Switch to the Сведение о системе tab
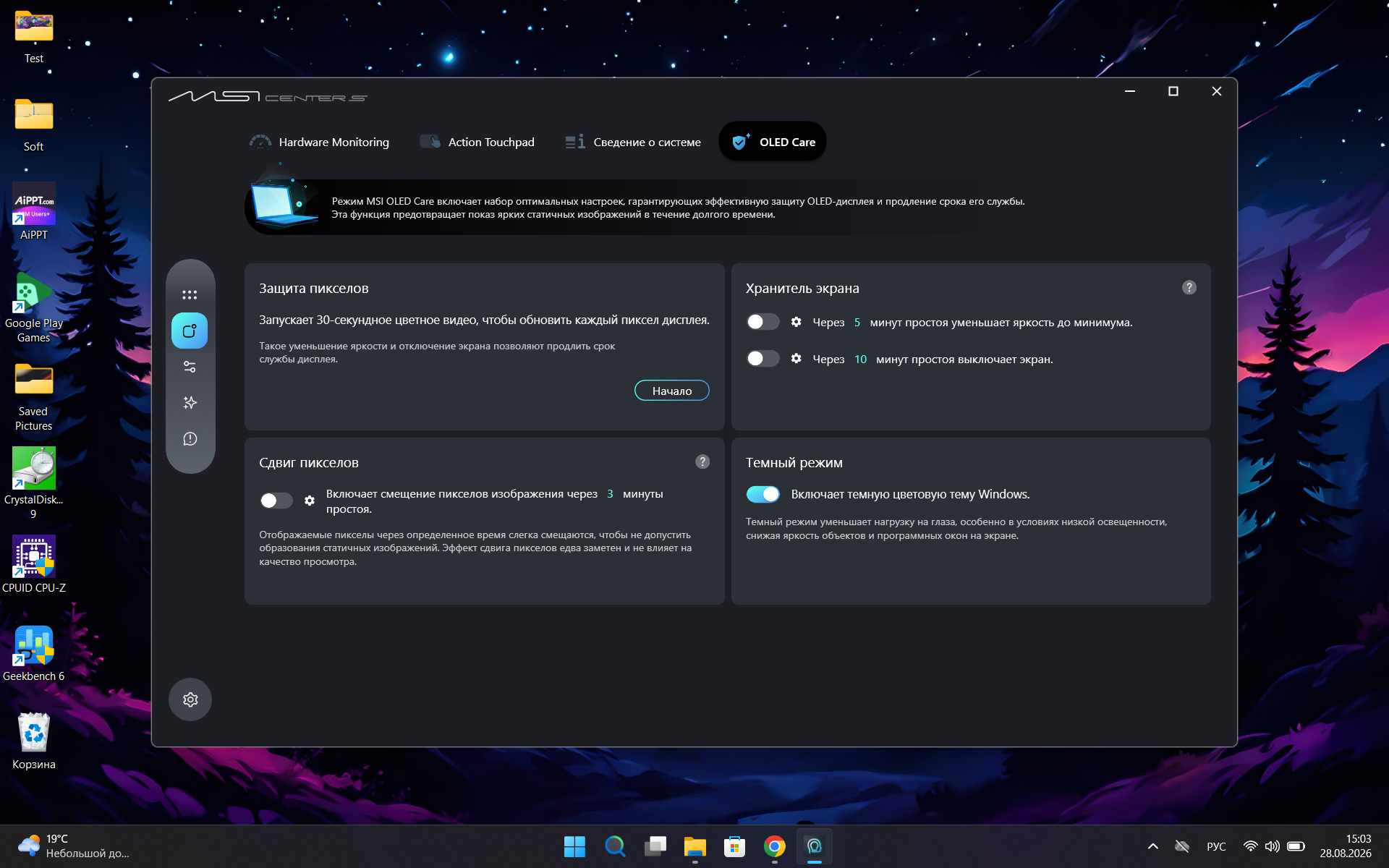 (x=633, y=142)
